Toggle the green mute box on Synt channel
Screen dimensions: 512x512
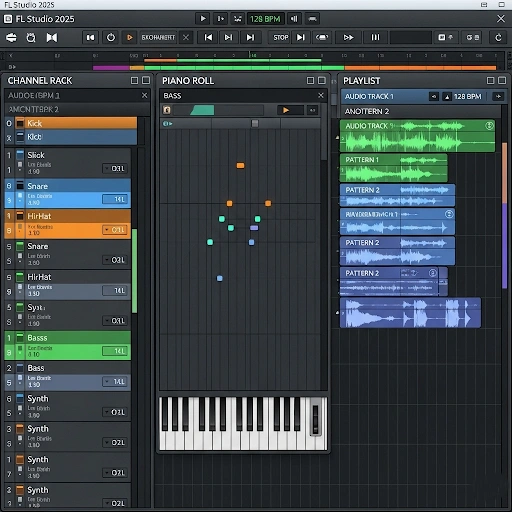click(20, 307)
